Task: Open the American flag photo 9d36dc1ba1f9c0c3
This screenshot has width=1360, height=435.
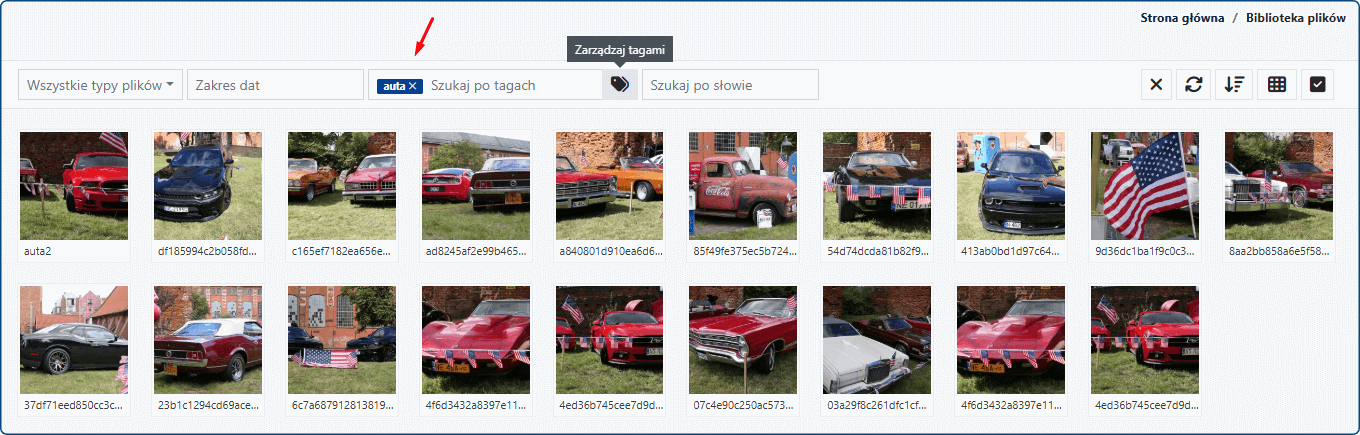Action: pyautogui.click(x=1145, y=186)
